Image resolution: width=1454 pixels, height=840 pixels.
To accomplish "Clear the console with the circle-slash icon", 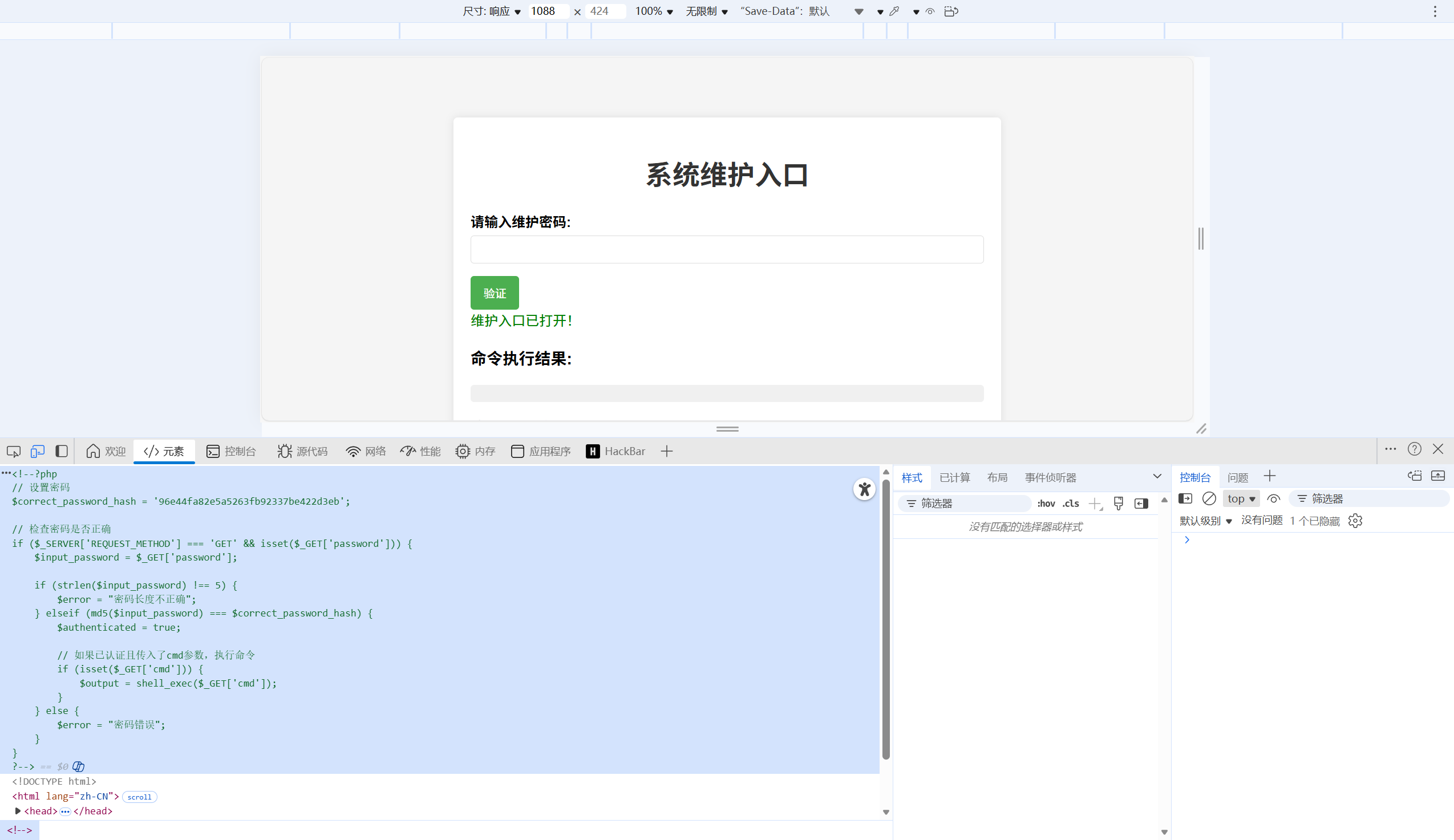I will (1210, 498).
